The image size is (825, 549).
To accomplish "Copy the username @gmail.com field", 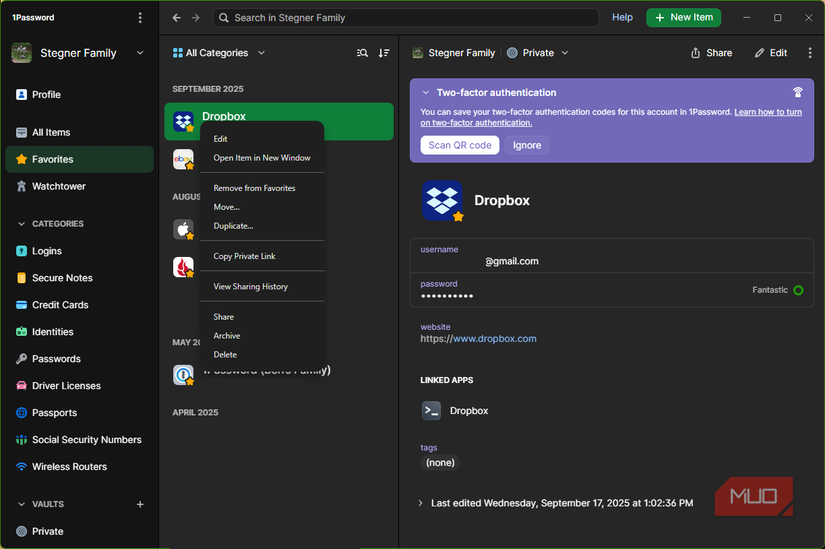I will (x=611, y=256).
